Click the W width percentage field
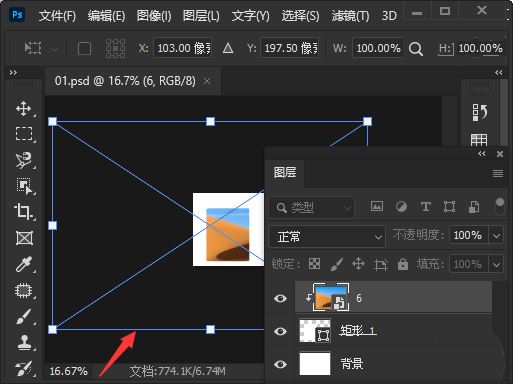The image size is (513, 384). 378,48
